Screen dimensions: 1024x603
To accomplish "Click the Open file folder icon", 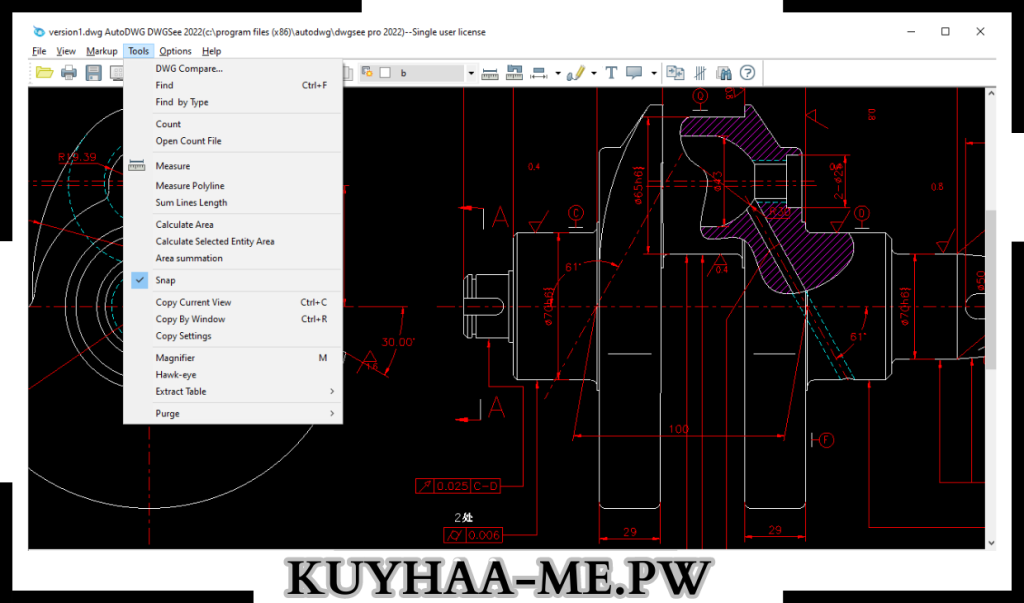I will 44,73.
